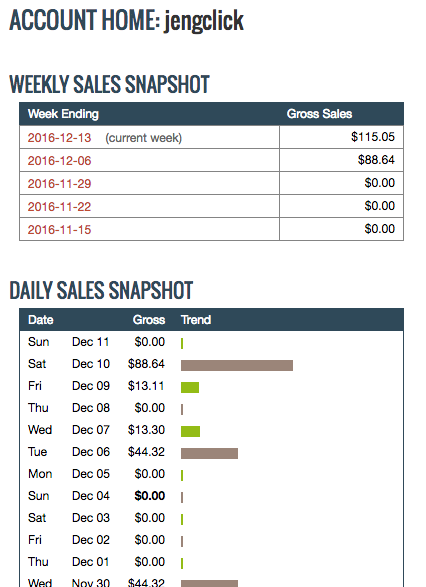This screenshot has width=426, height=587.
Task: Open the 2016-11-29 weekly sales link
Action: pos(59,183)
